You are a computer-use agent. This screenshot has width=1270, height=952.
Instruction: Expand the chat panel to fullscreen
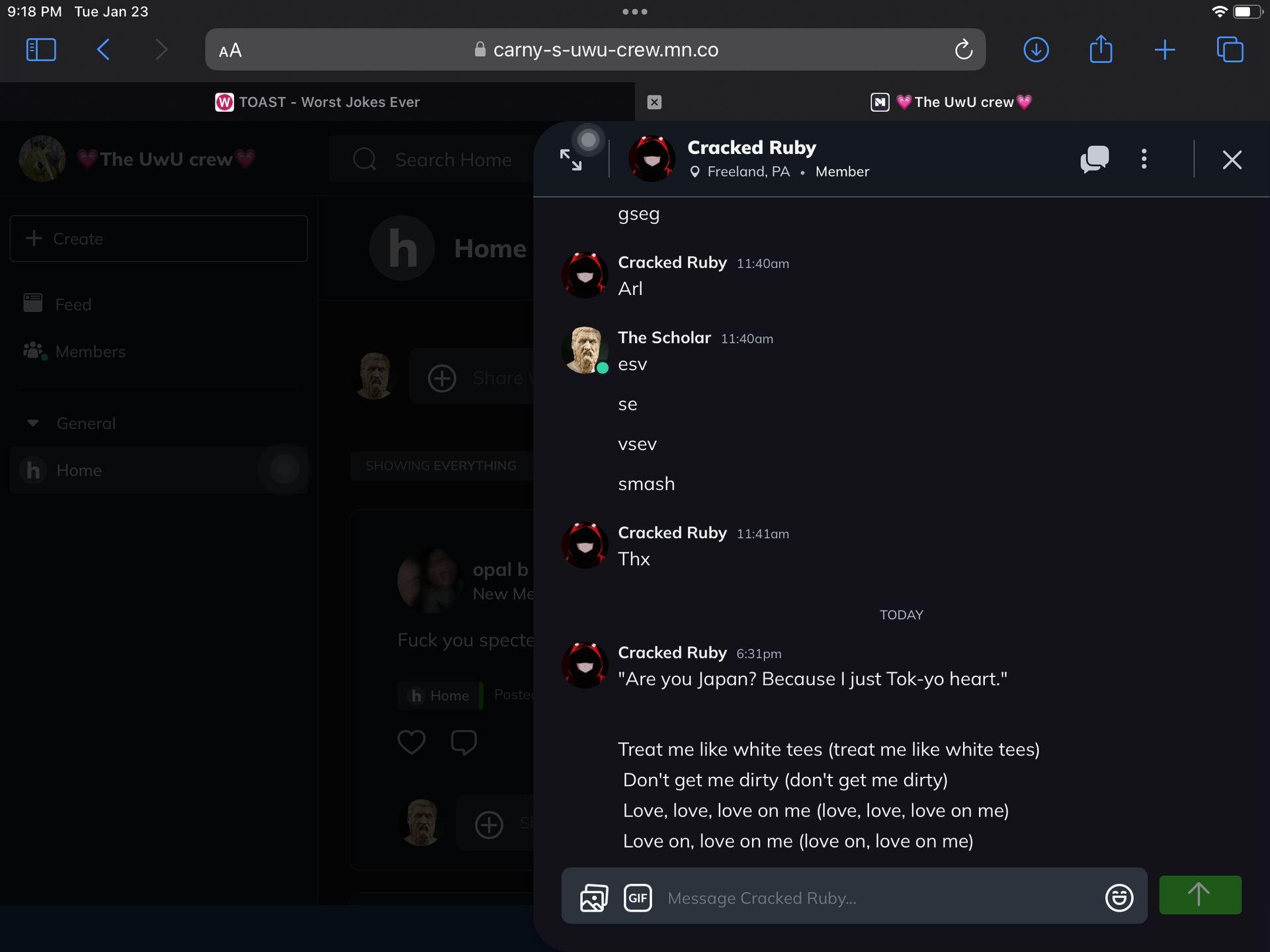coord(570,160)
